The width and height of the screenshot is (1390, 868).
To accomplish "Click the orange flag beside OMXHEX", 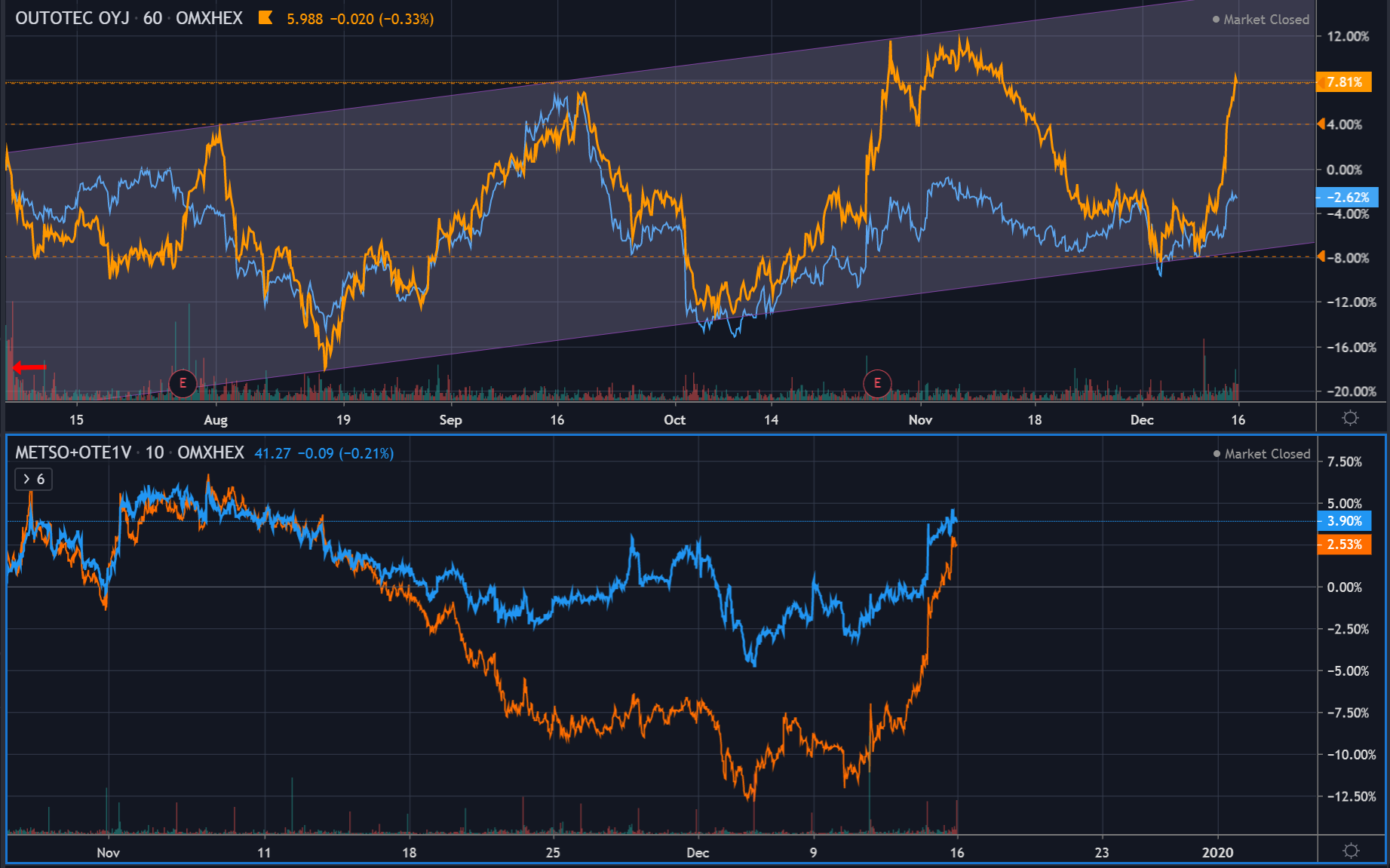I will [x=265, y=18].
